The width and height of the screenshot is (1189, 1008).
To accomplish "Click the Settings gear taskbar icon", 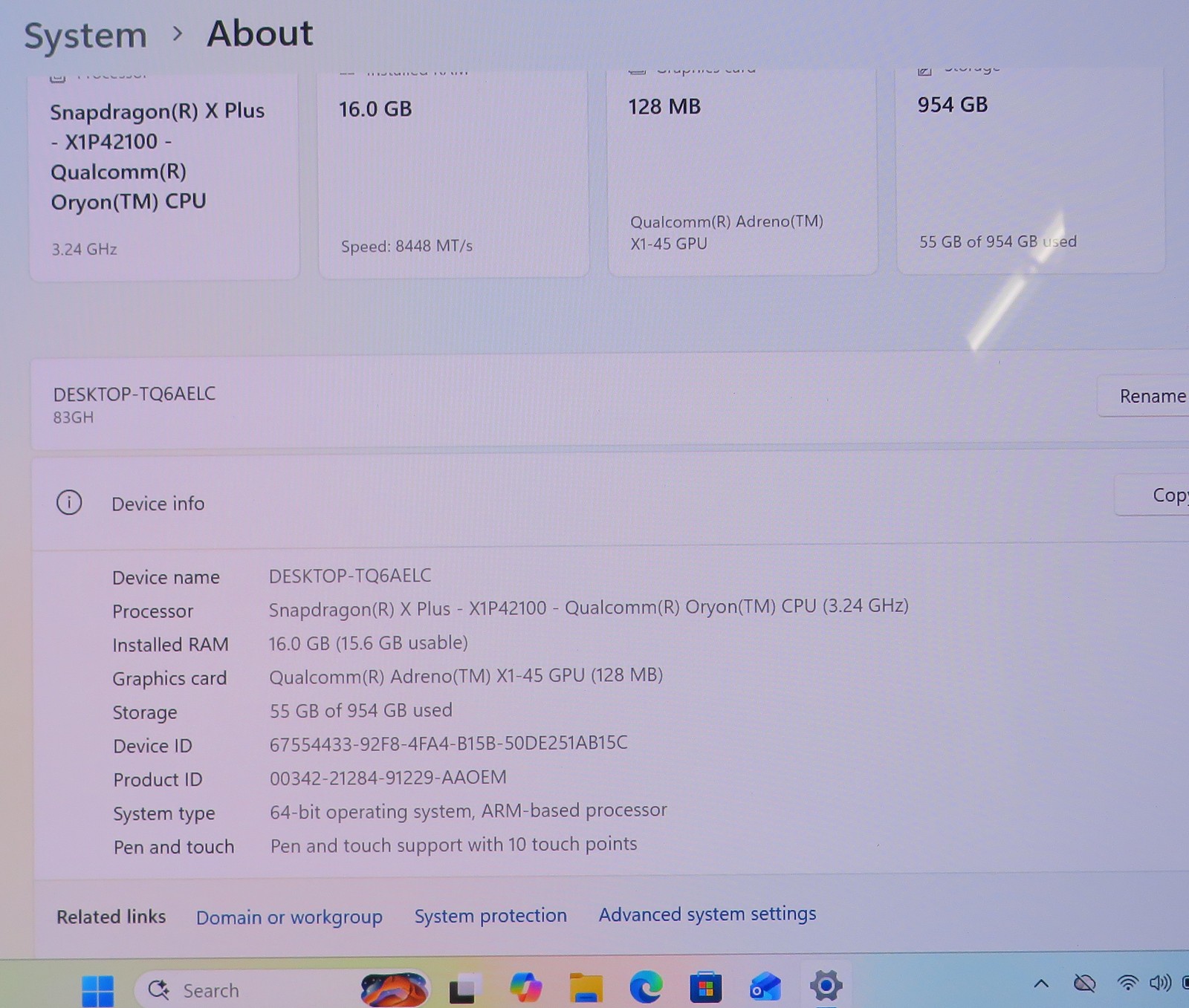I will coord(826,986).
